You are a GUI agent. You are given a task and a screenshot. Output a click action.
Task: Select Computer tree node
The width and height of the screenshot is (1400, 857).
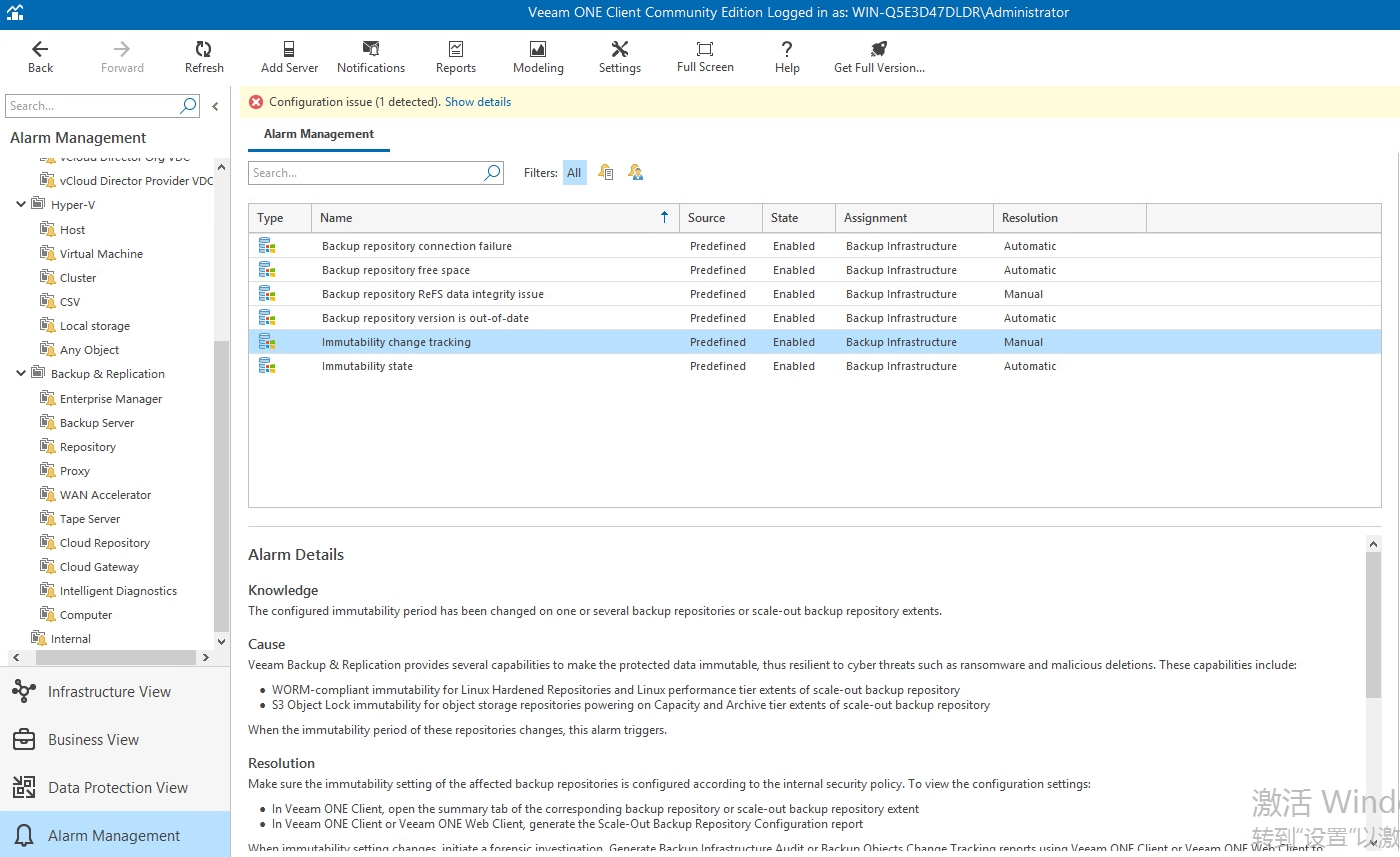tap(85, 615)
